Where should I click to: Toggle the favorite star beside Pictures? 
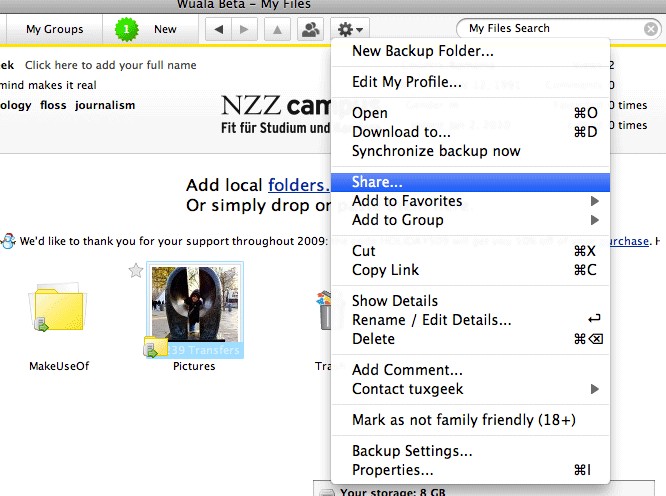point(136,271)
